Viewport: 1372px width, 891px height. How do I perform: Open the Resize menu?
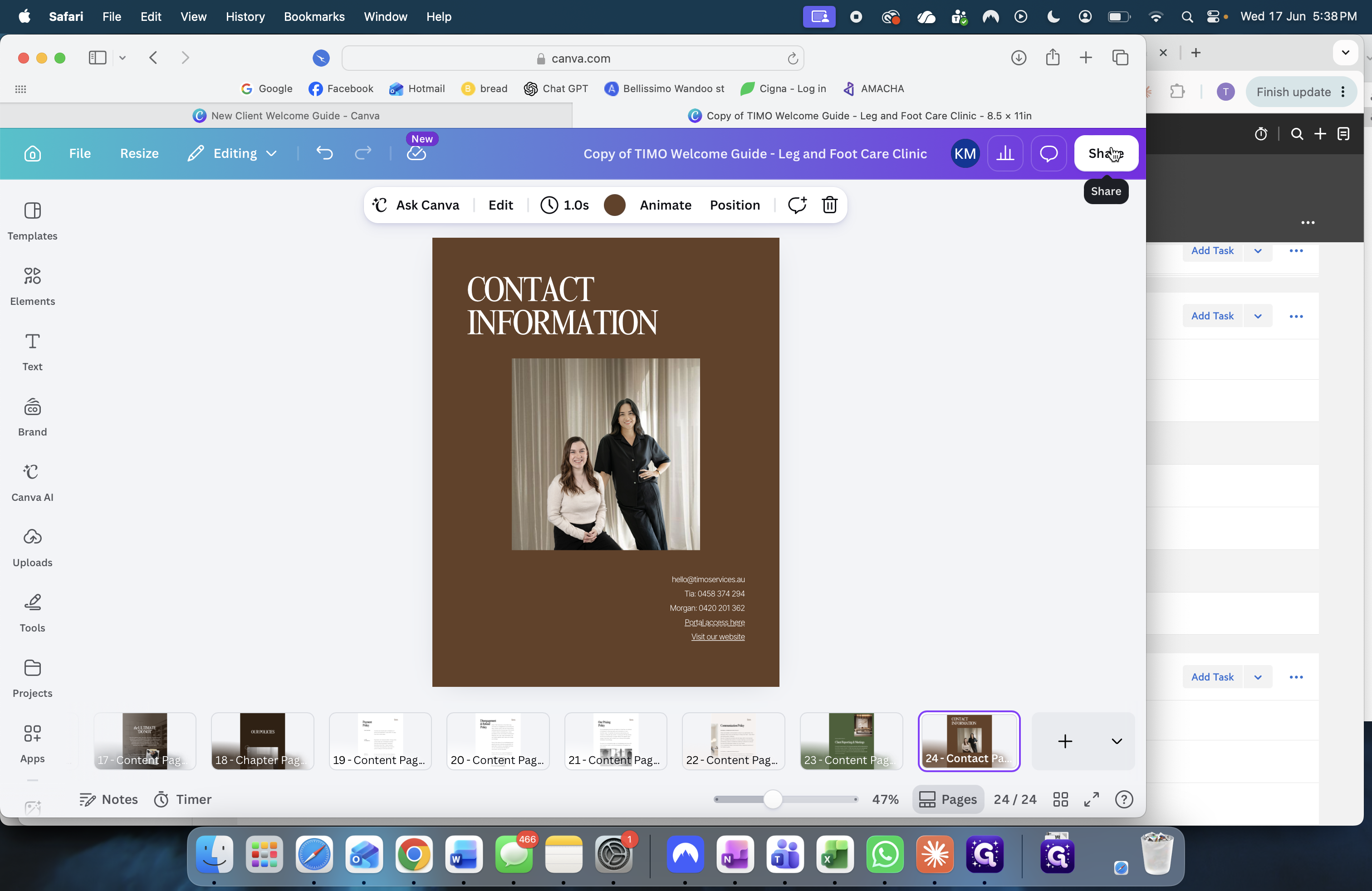(x=139, y=153)
